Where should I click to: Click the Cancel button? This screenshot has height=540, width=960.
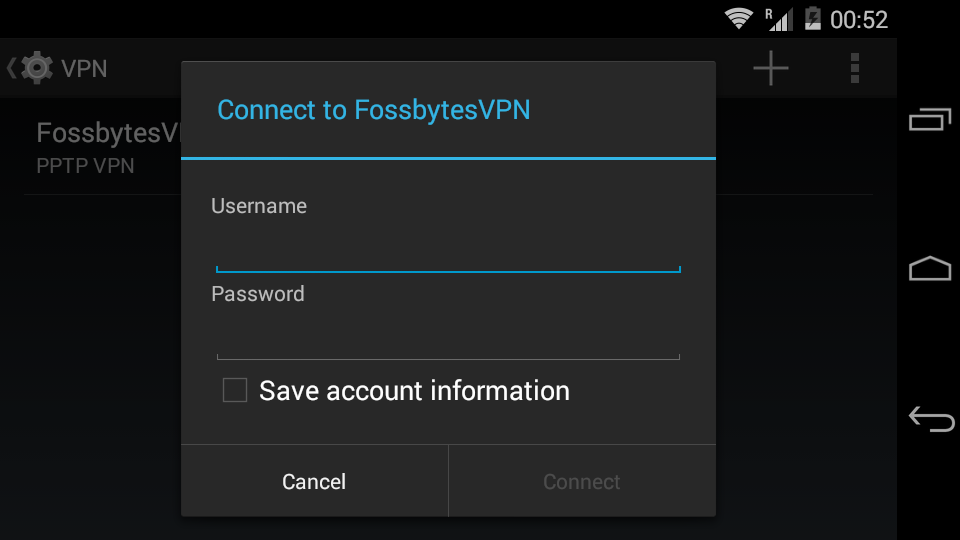pyautogui.click(x=314, y=481)
